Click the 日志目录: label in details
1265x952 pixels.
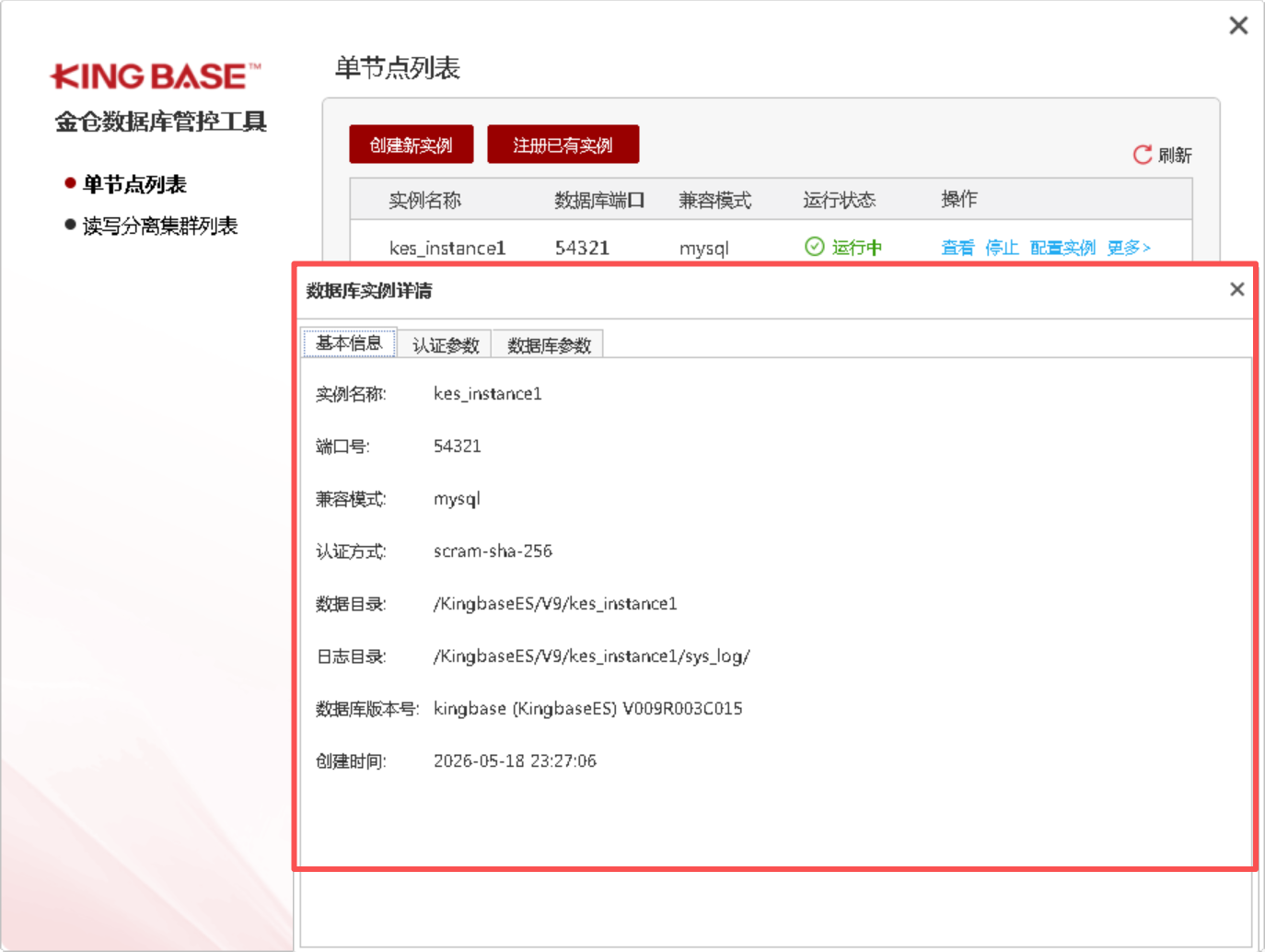(x=351, y=656)
